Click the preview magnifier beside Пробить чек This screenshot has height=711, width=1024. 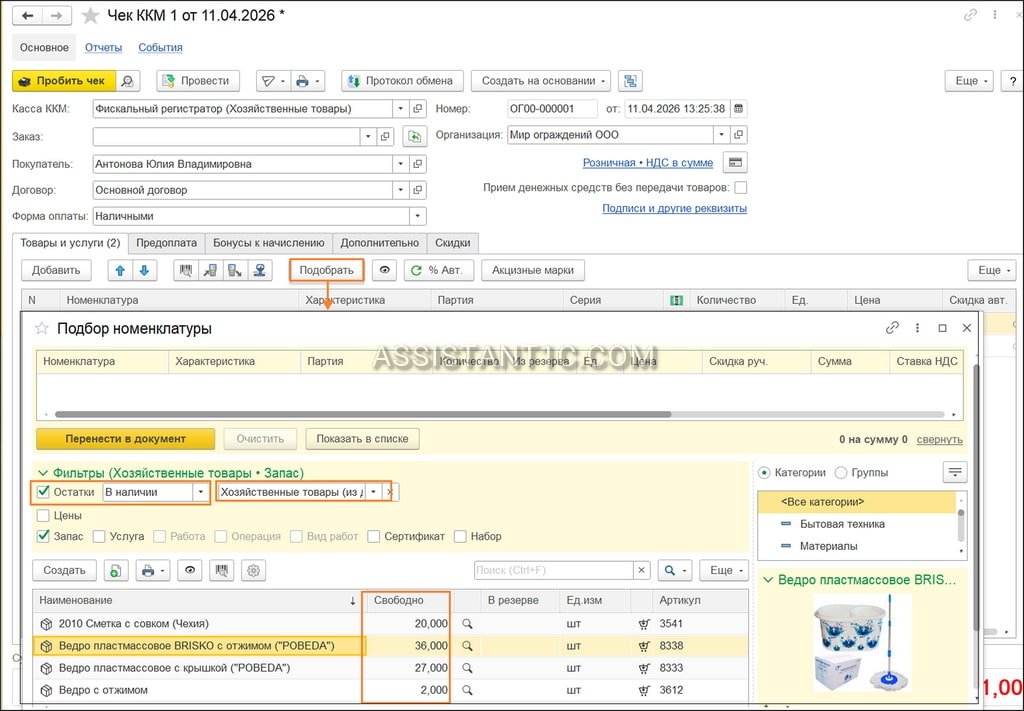(128, 81)
